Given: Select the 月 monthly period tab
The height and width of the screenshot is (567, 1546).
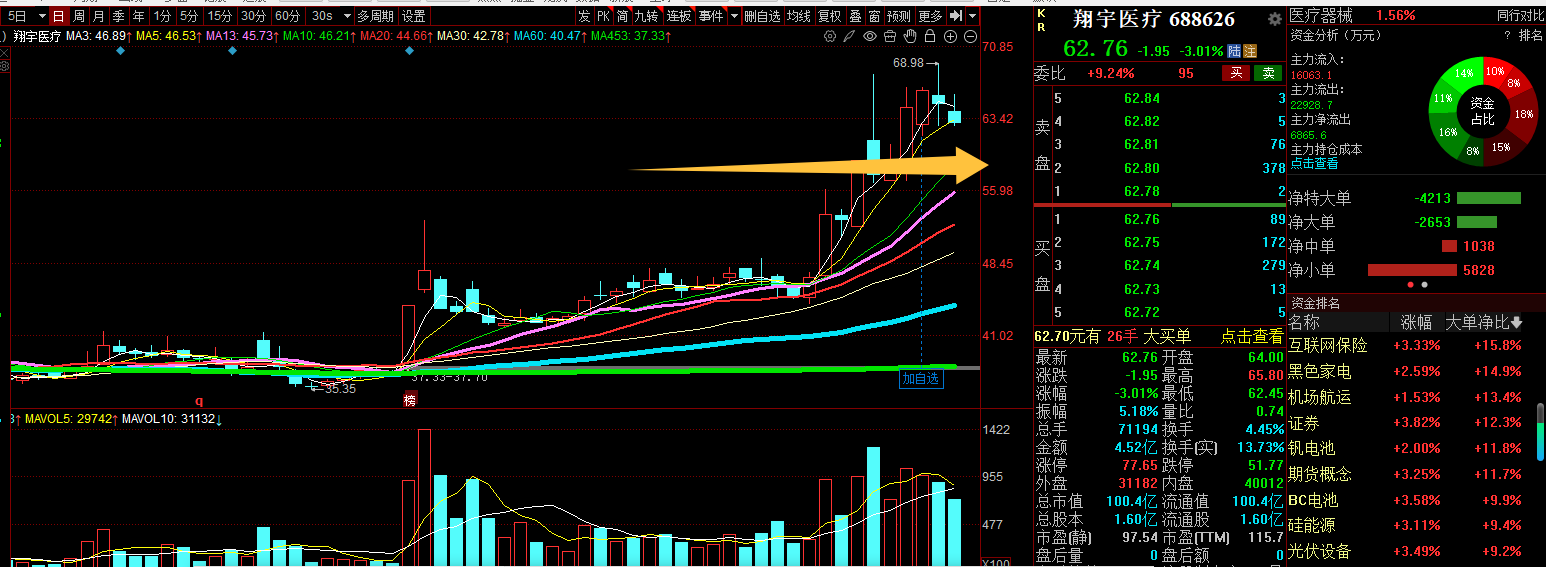Looking at the screenshot, I should tap(98, 16).
